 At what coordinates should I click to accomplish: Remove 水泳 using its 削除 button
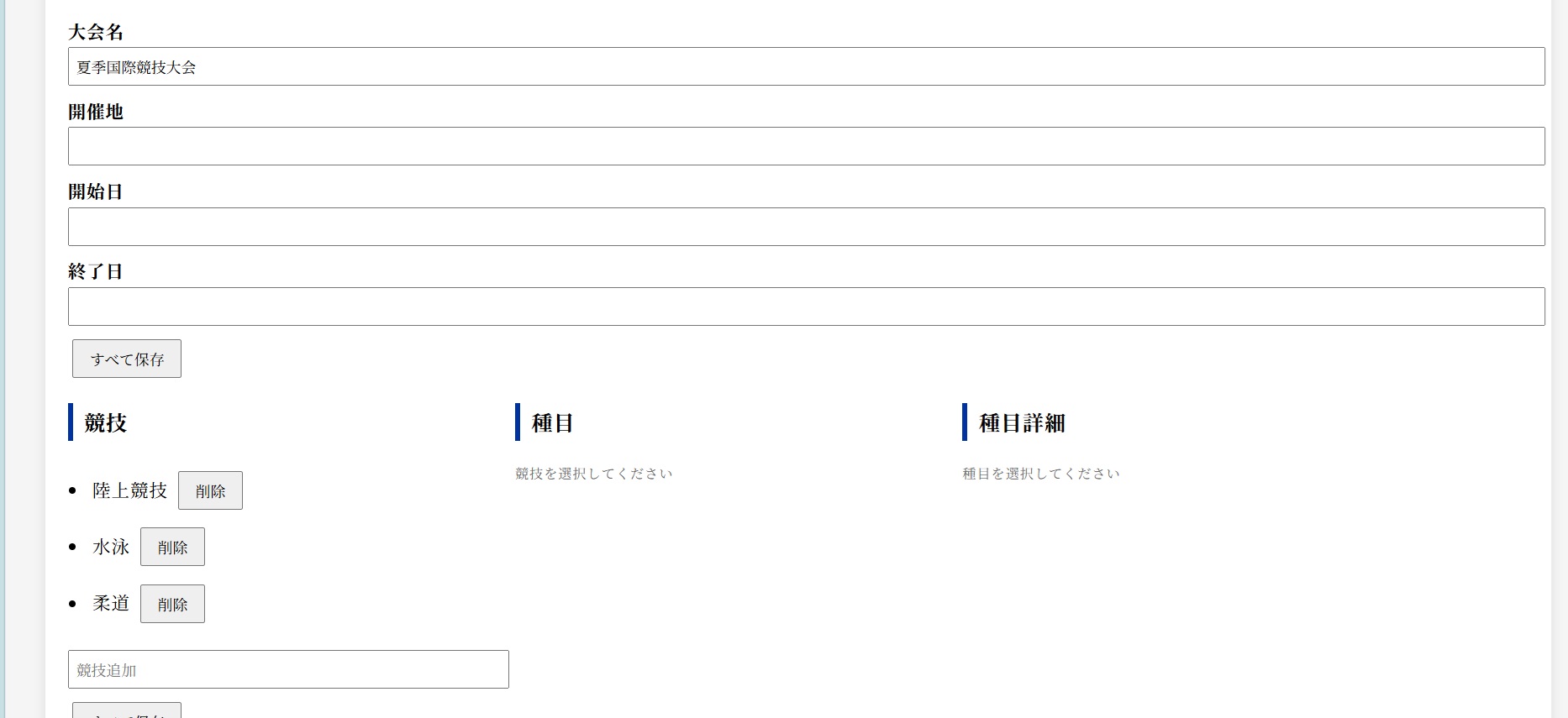pos(172,548)
